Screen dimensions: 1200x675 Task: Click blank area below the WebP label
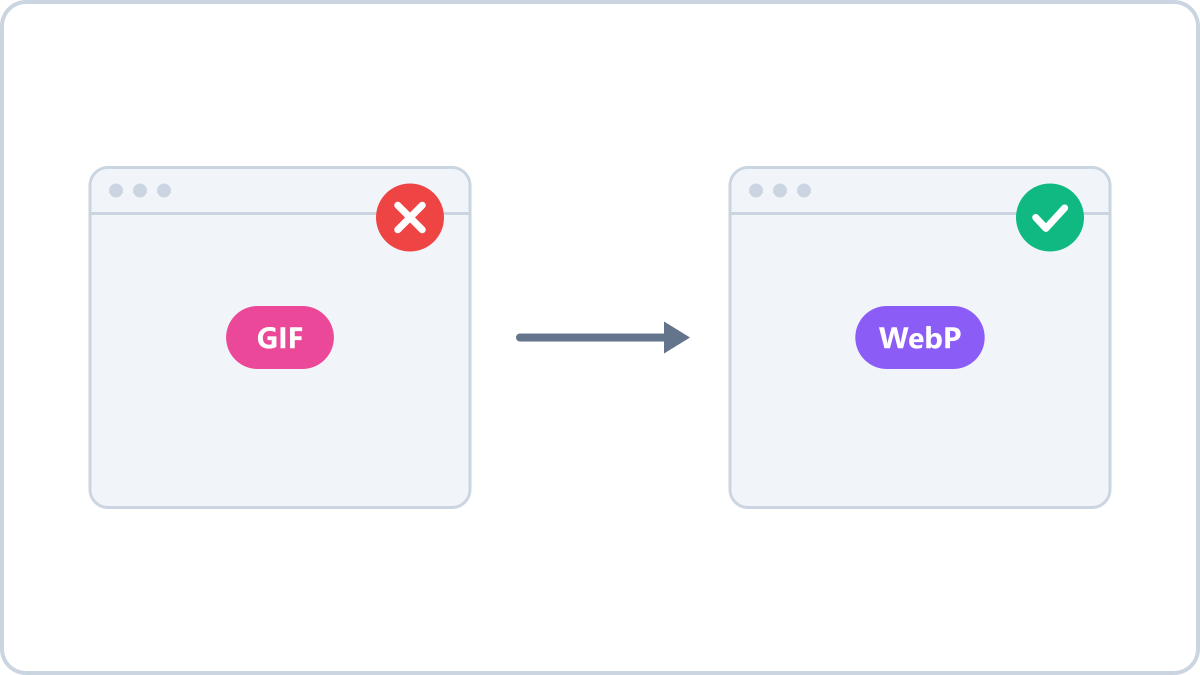[920, 437]
